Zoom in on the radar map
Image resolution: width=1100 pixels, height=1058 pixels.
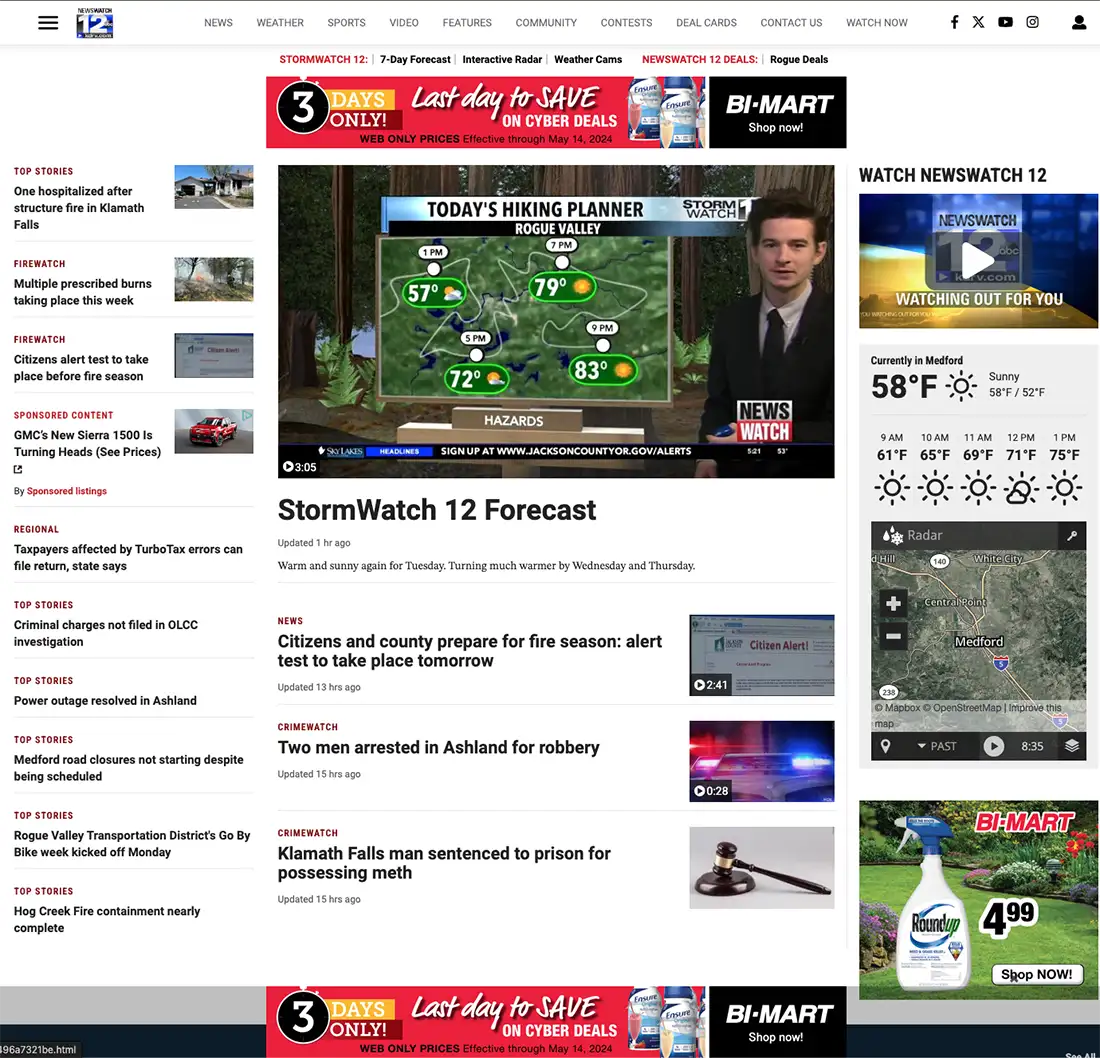click(x=893, y=603)
